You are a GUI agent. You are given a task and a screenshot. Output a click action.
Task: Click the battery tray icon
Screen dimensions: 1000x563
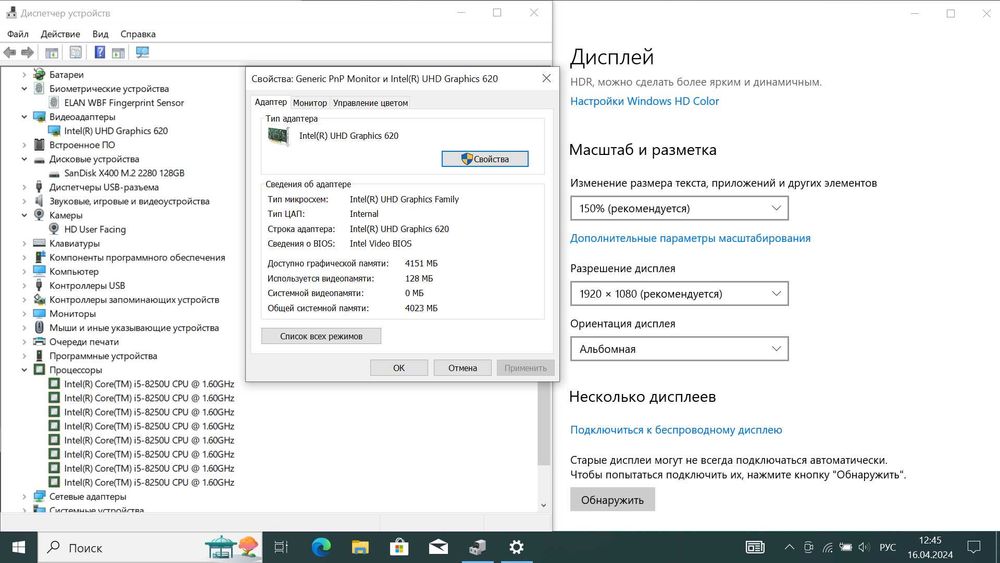pyautogui.click(x=846, y=547)
